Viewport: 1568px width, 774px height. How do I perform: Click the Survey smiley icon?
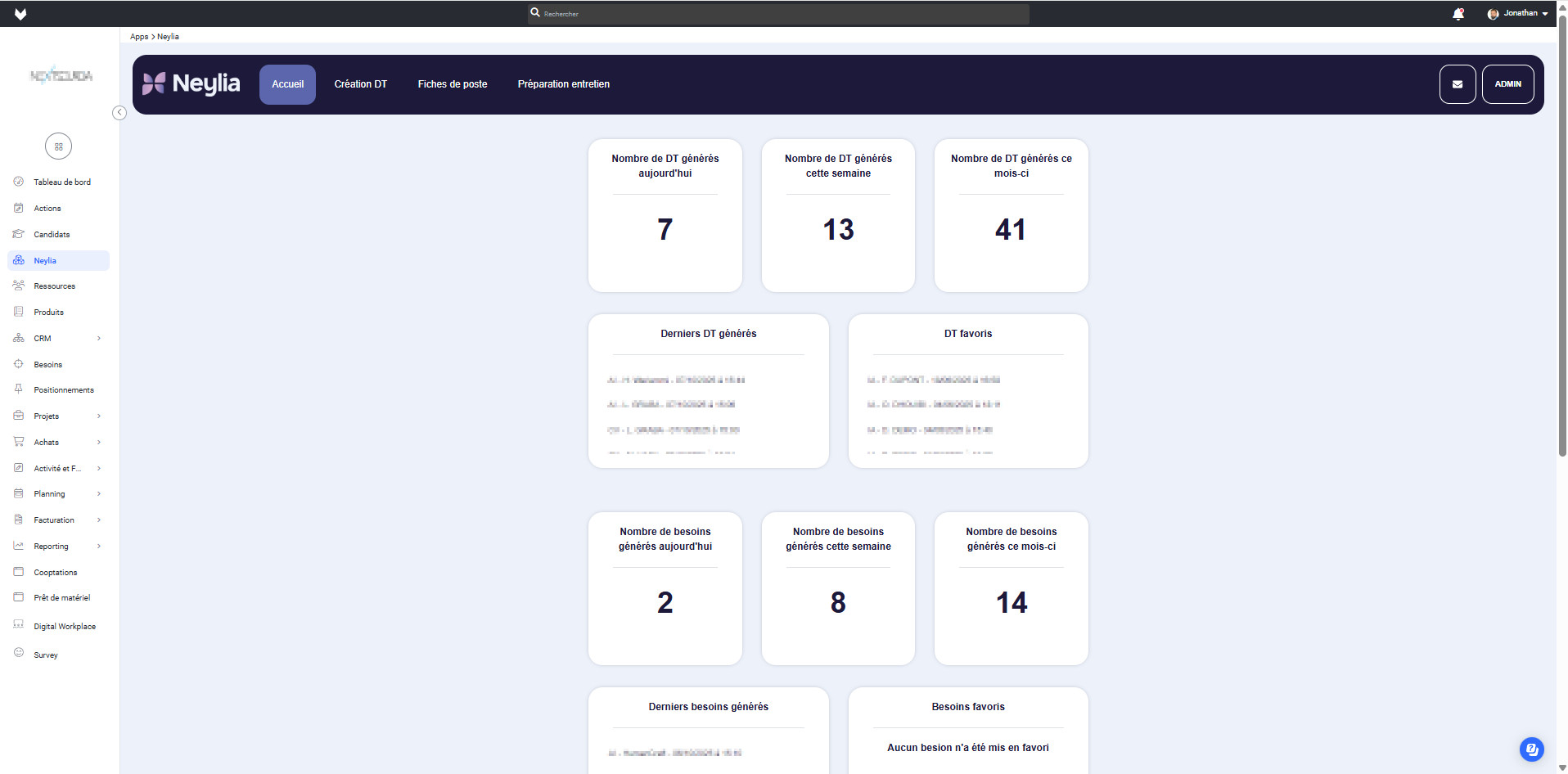(19, 653)
